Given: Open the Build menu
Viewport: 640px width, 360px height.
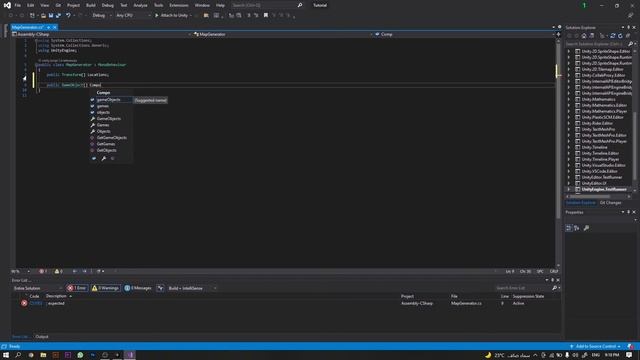Looking at the screenshot, I should click(x=91, y=5).
